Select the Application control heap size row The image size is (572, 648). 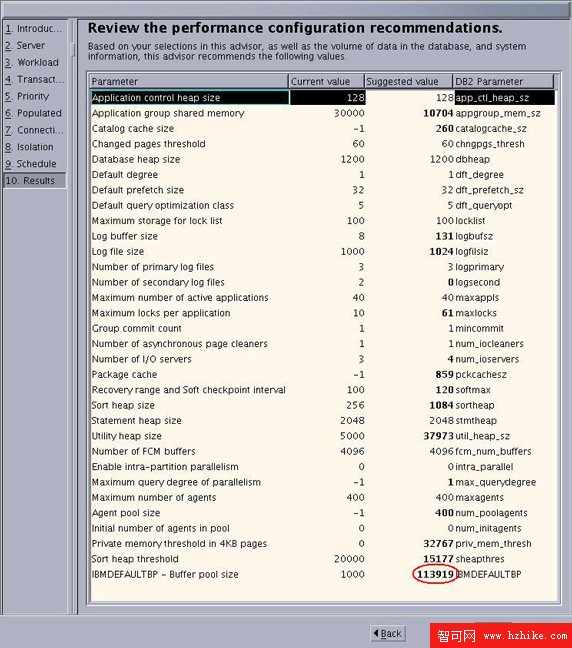(x=323, y=98)
